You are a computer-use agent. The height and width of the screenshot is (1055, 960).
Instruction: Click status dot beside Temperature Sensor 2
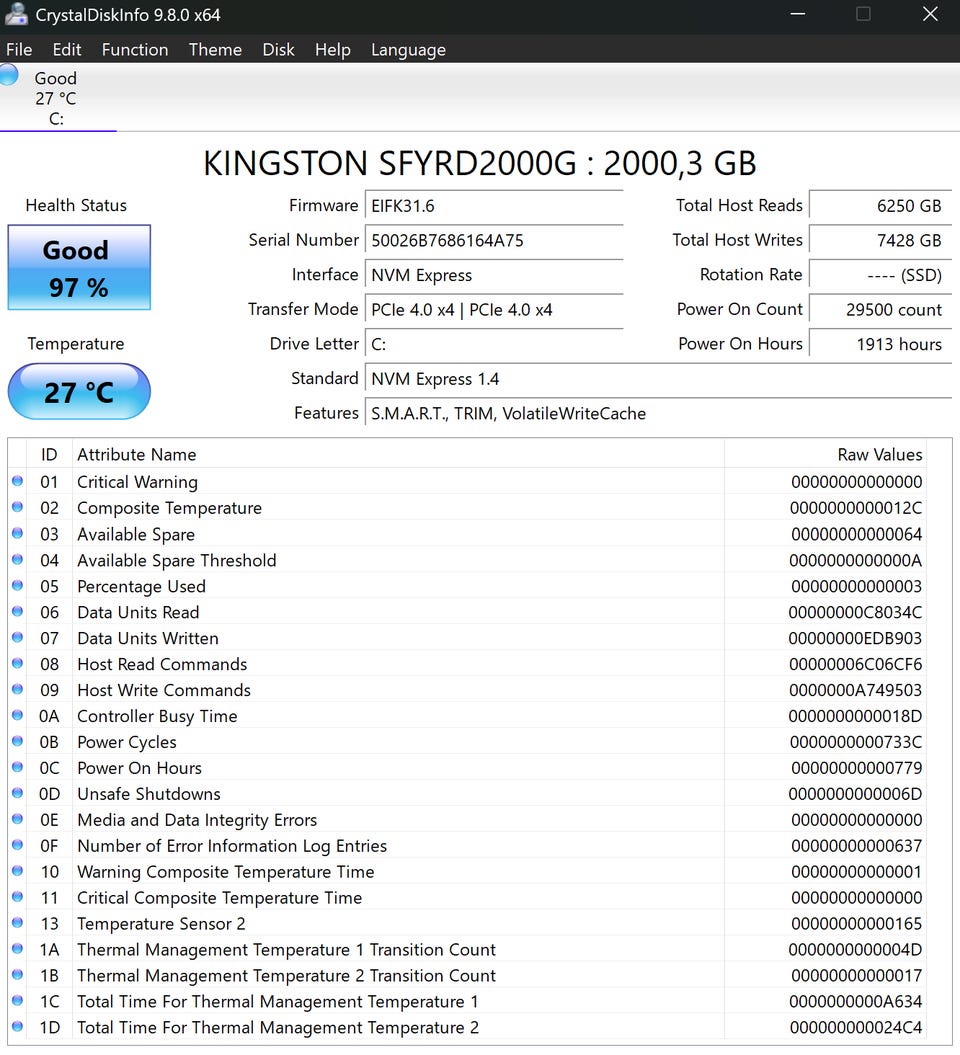(x=17, y=924)
